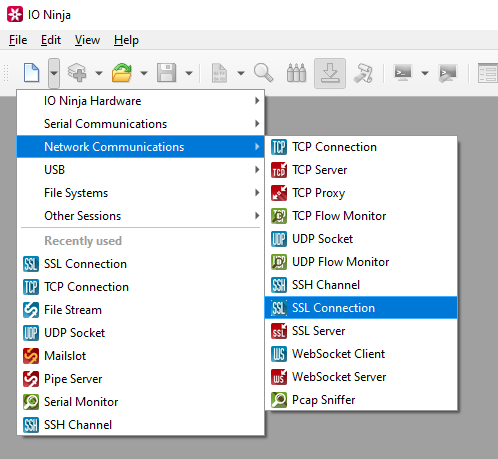The height and width of the screenshot is (459, 498).
Task: Select Pcap Sniffer session
Action: (x=361, y=400)
